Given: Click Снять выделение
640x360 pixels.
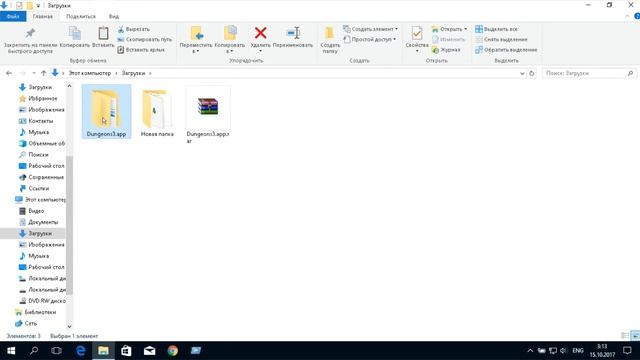Looking at the screenshot, I should 501,40.
